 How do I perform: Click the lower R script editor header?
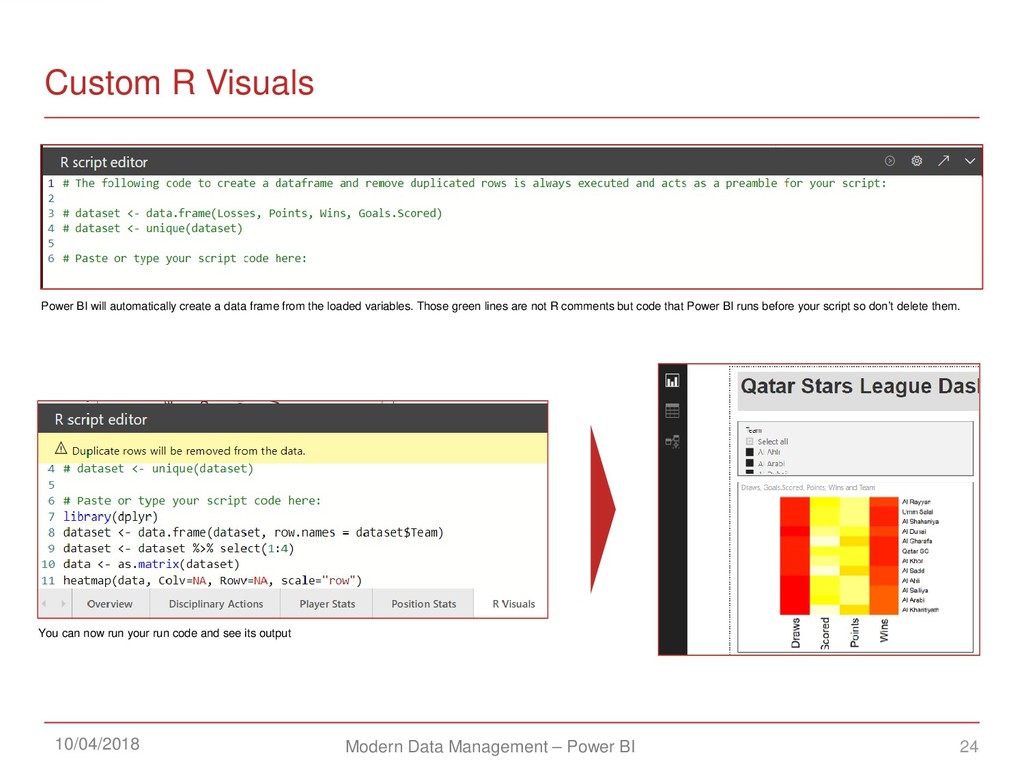tap(293, 419)
